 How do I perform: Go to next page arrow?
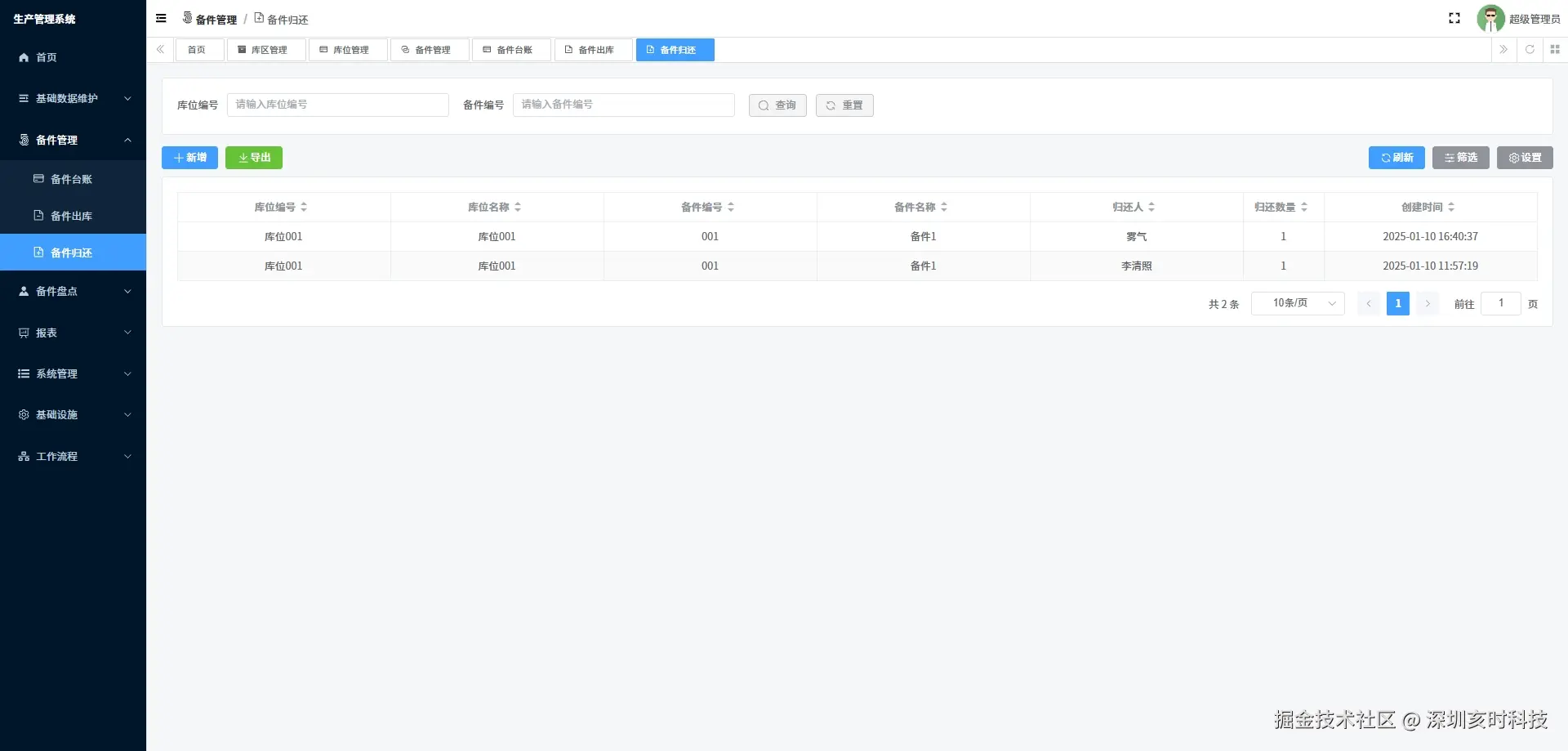pos(1428,304)
